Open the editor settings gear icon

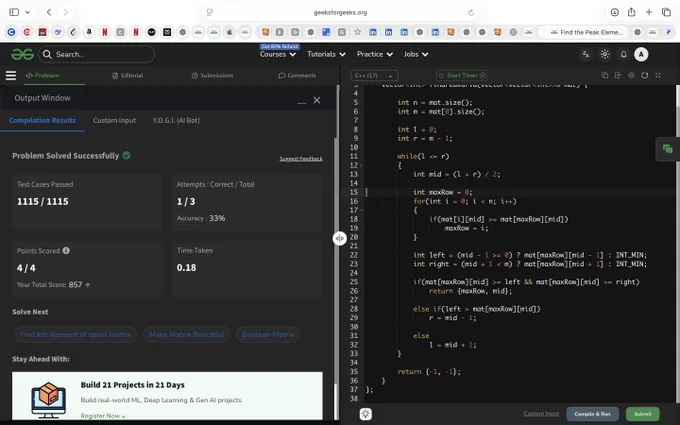pyautogui.click(x=631, y=75)
